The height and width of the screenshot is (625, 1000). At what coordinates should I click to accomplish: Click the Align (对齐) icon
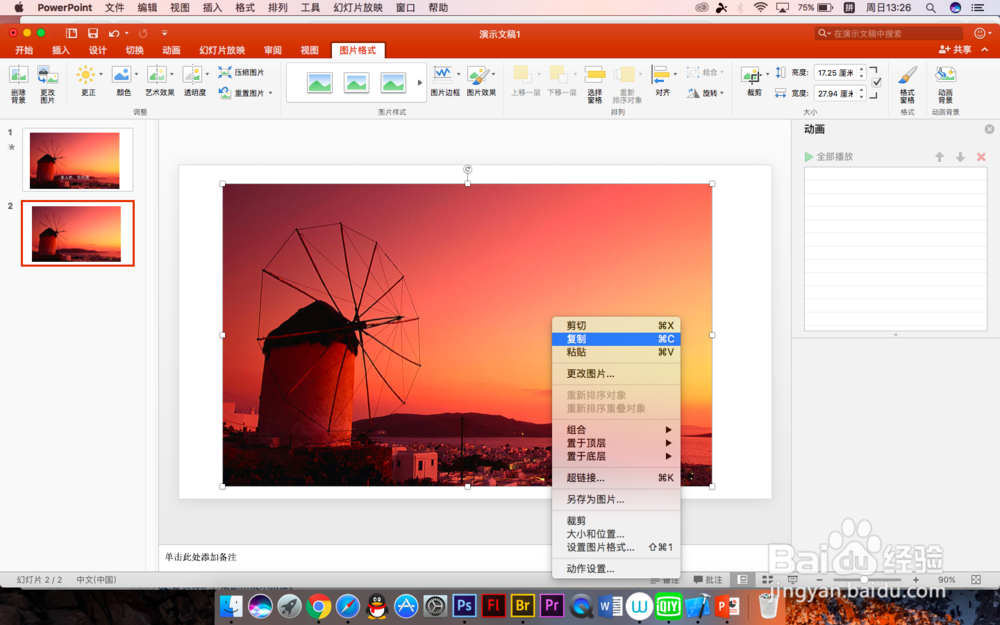click(661, 75)
